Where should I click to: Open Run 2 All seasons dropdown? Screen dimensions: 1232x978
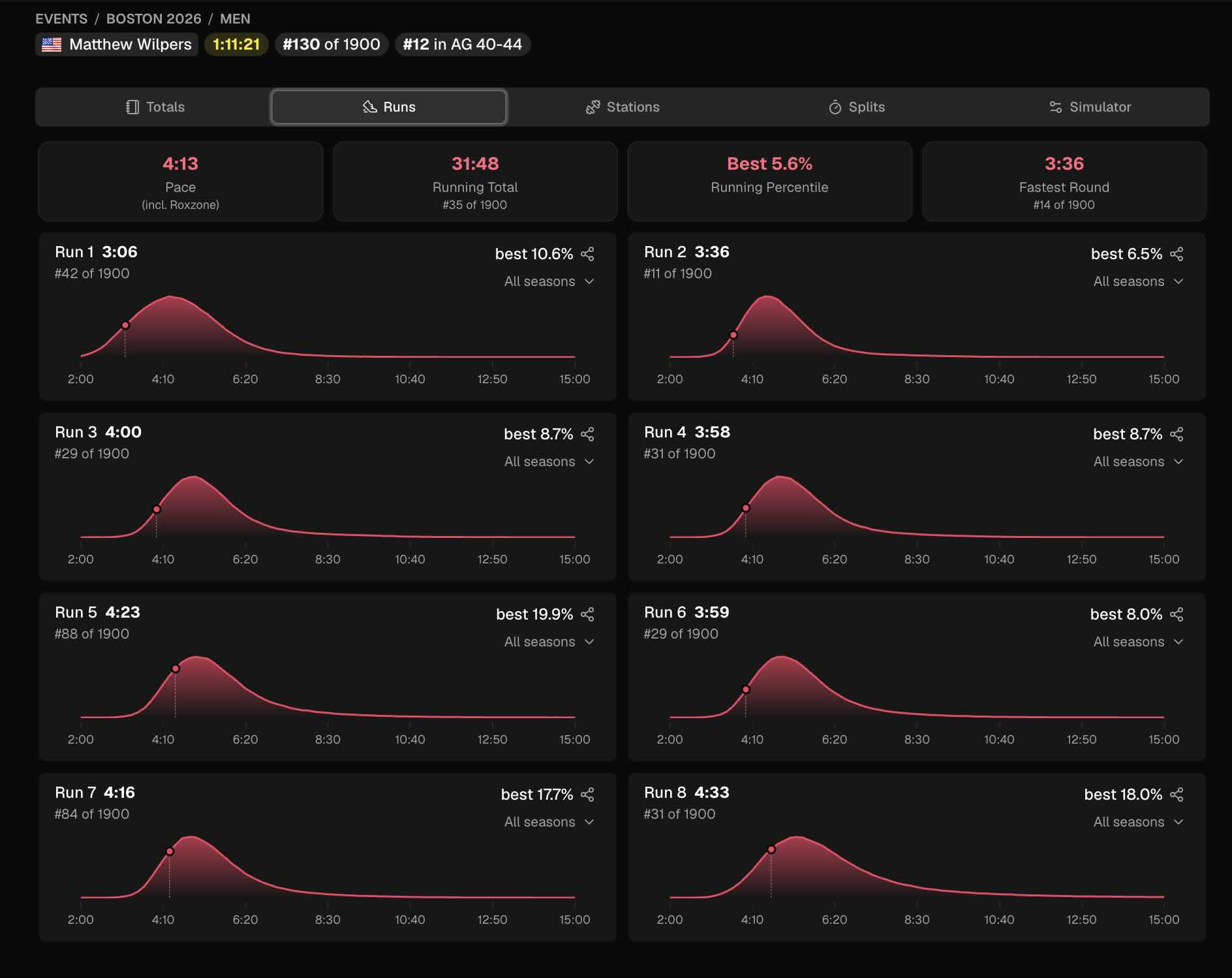[1138, 281]
